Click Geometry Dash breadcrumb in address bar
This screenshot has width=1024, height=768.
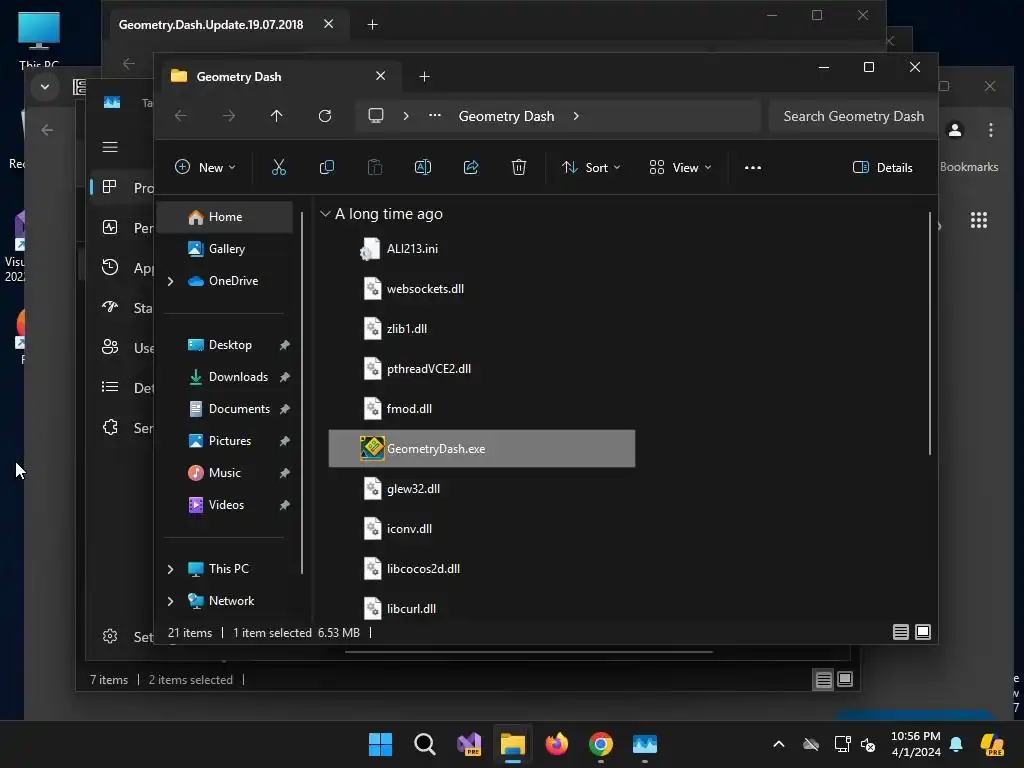tap(506, 116)
